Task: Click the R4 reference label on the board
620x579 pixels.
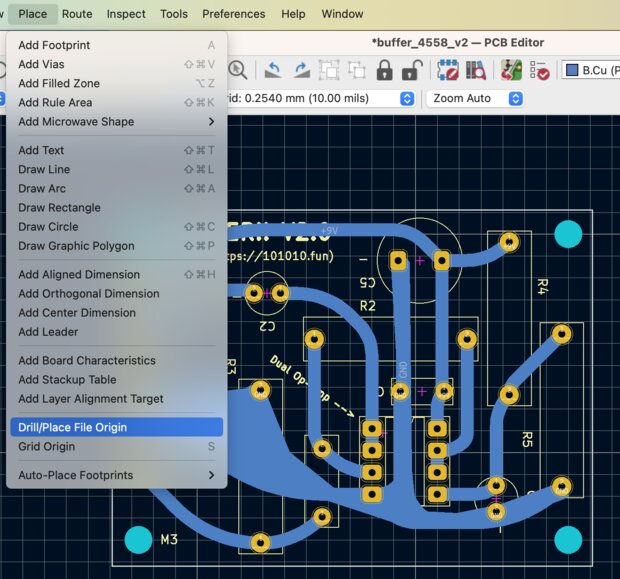Action: [x=542, y=286]
